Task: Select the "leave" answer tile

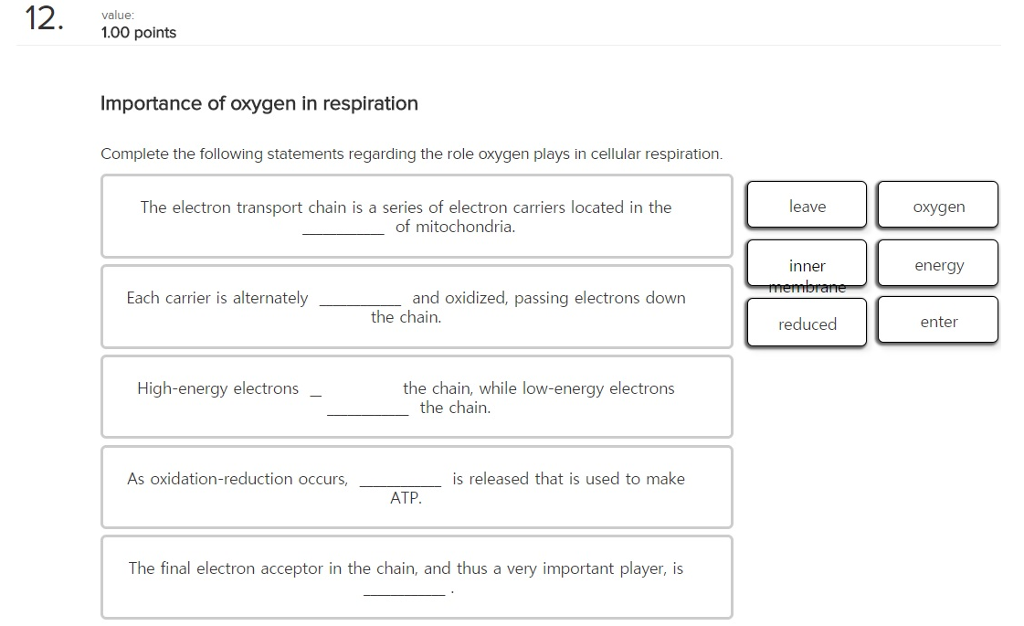Action: (x=806, y=205)
